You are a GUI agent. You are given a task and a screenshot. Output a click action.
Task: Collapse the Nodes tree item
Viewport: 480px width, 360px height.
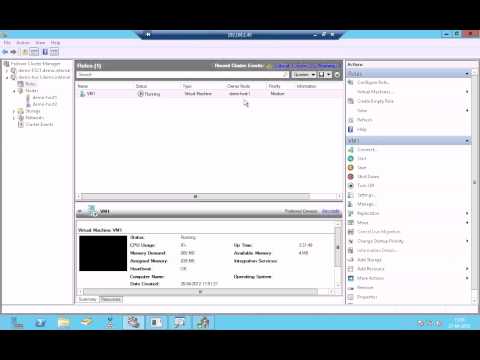coord(14,91)
